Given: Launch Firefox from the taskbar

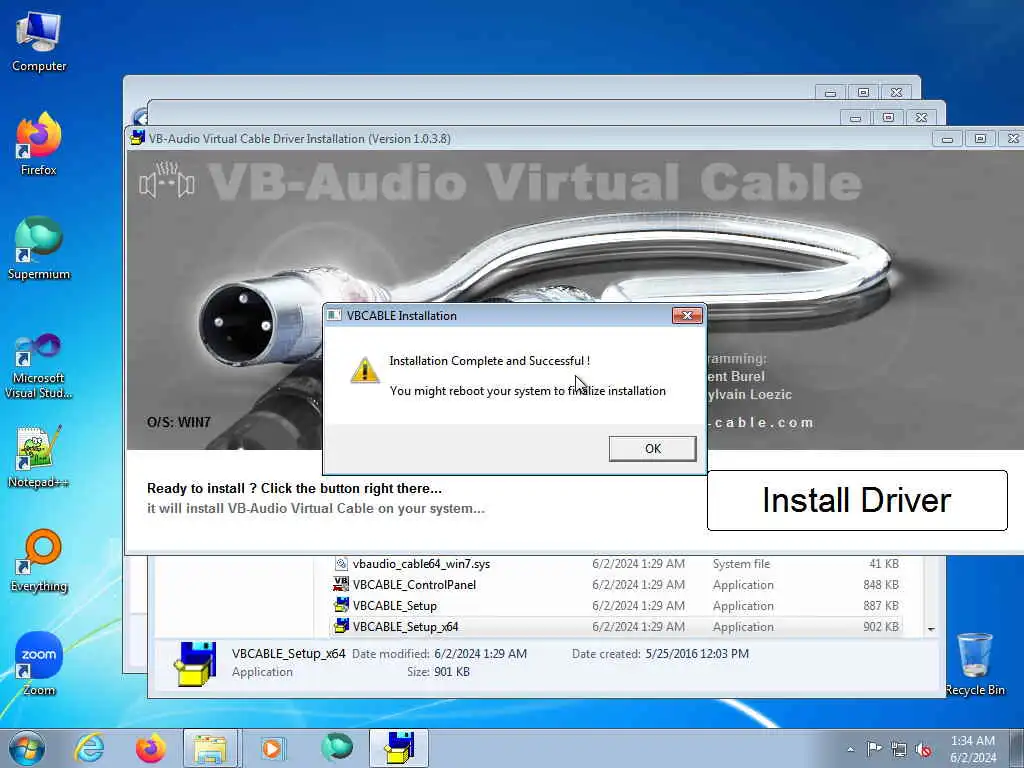Looking at the screenshot, I should click(150, 748).
